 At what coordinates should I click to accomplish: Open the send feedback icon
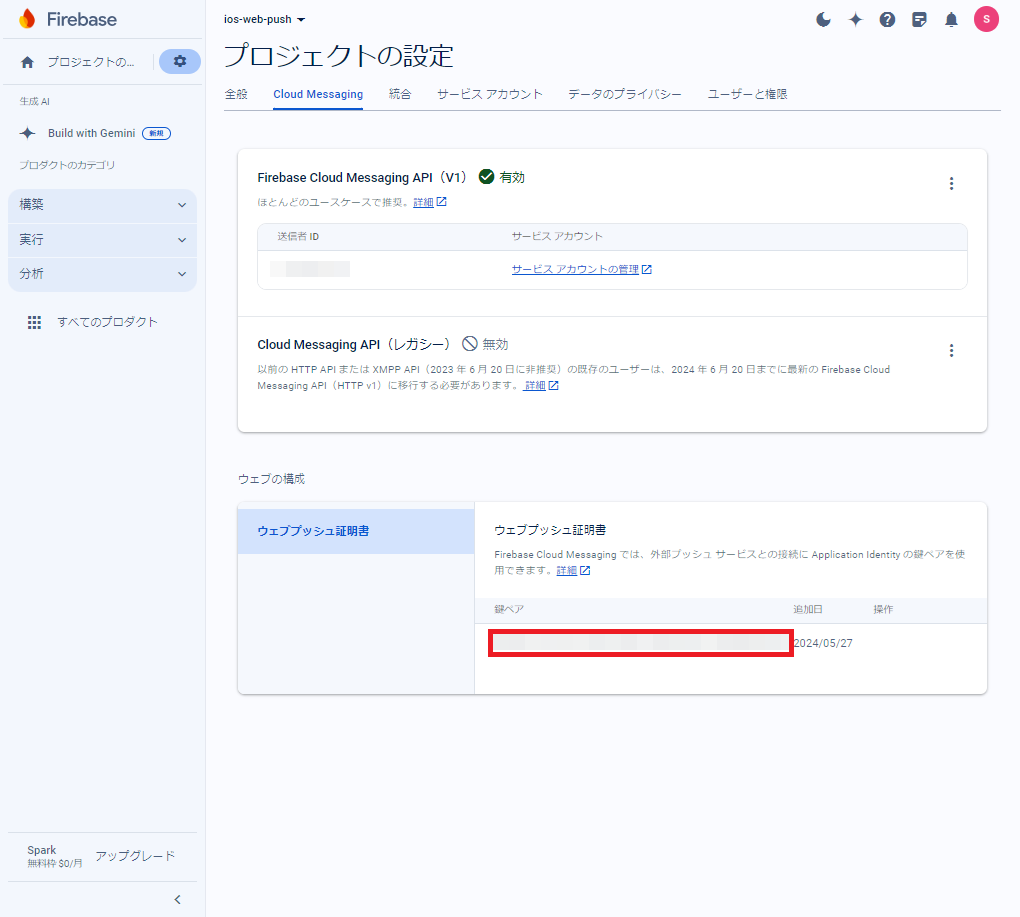(919, 18)
